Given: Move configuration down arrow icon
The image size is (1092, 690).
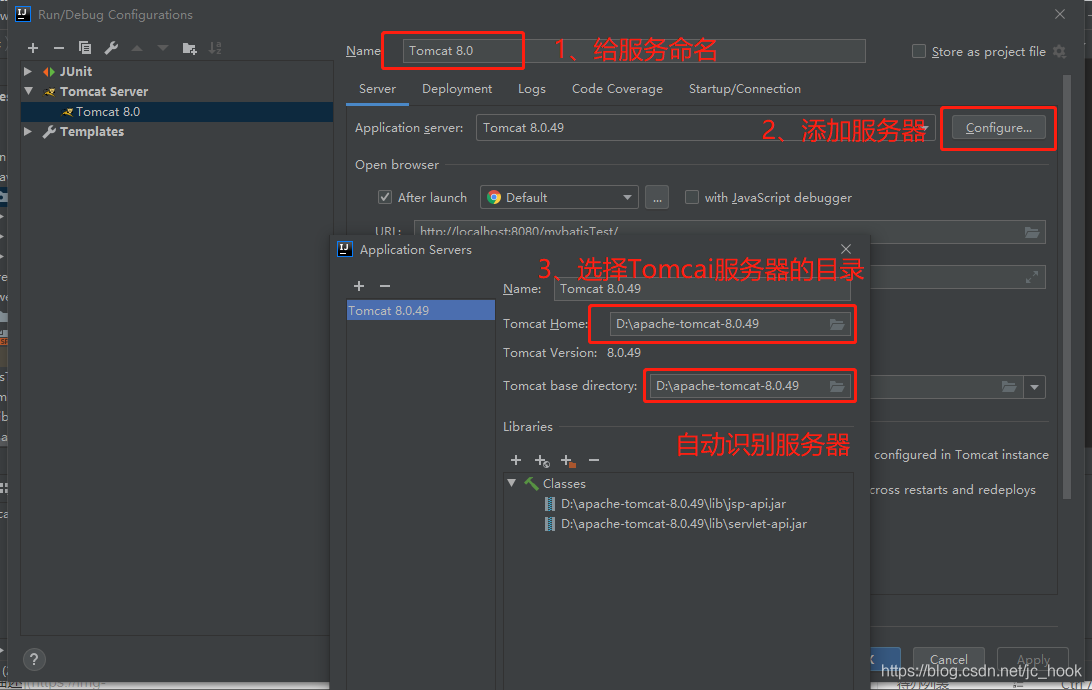Looking at the screenshot, I should [x=163, y=48].
